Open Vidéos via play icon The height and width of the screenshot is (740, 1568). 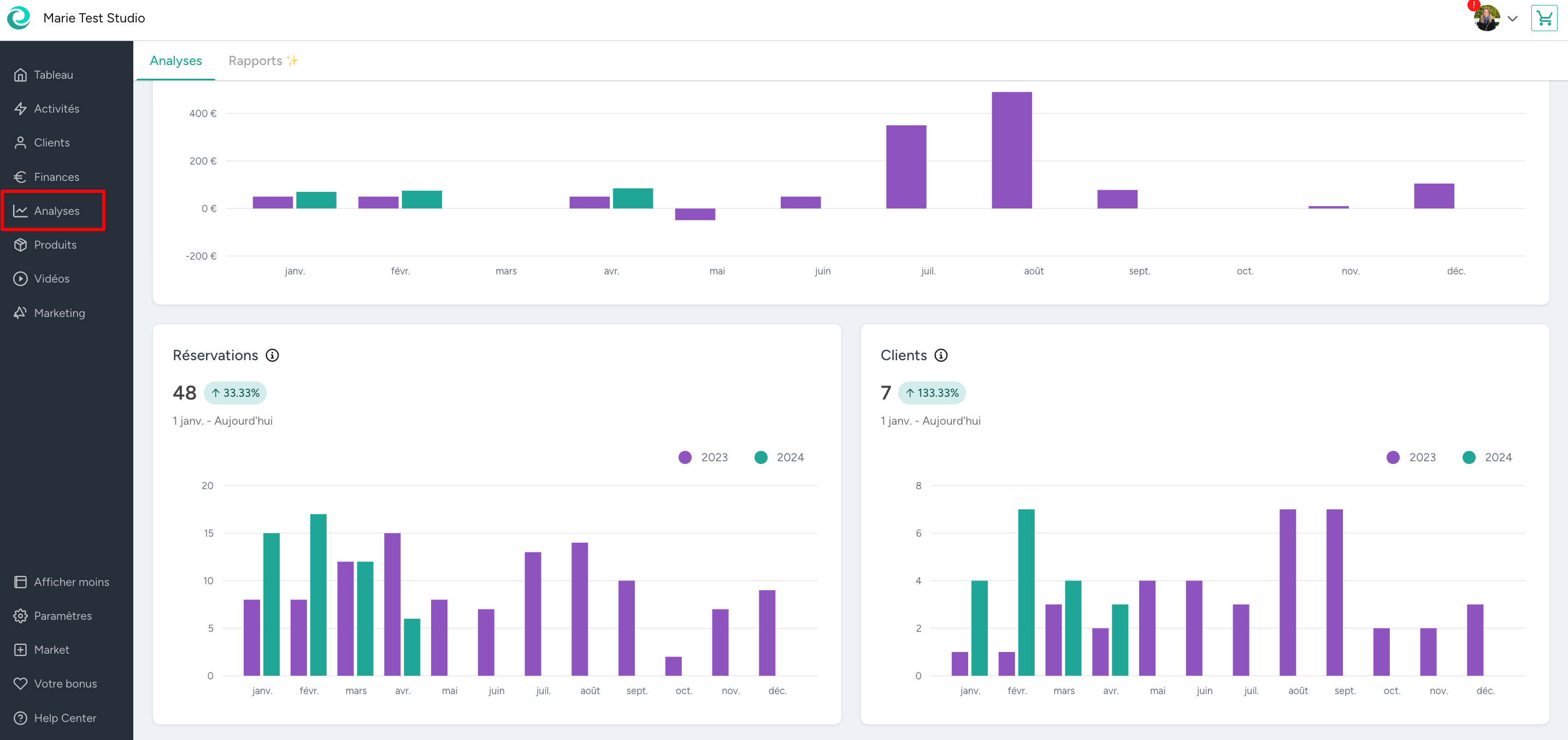(20, 278)
